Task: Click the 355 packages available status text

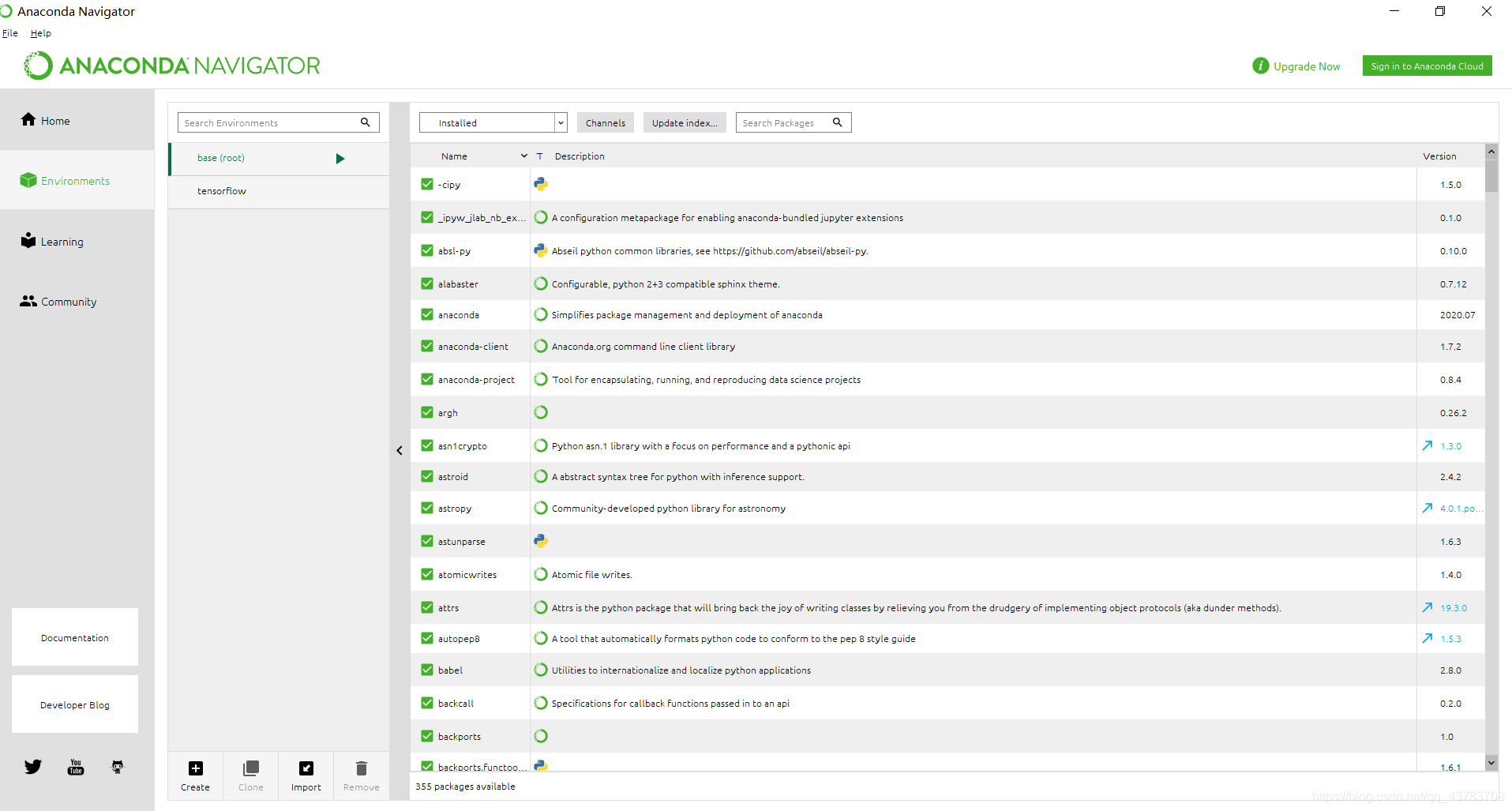Action: [465, 787]
